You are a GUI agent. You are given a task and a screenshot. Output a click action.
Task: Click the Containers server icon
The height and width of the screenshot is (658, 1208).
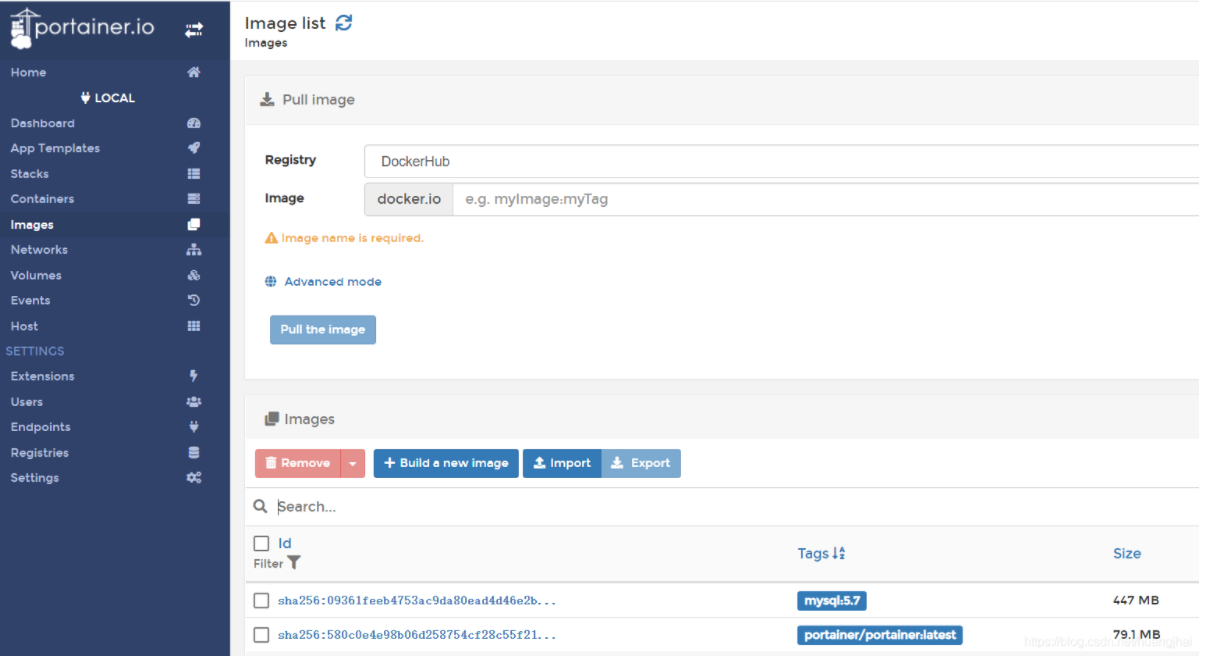coord(194,199)
